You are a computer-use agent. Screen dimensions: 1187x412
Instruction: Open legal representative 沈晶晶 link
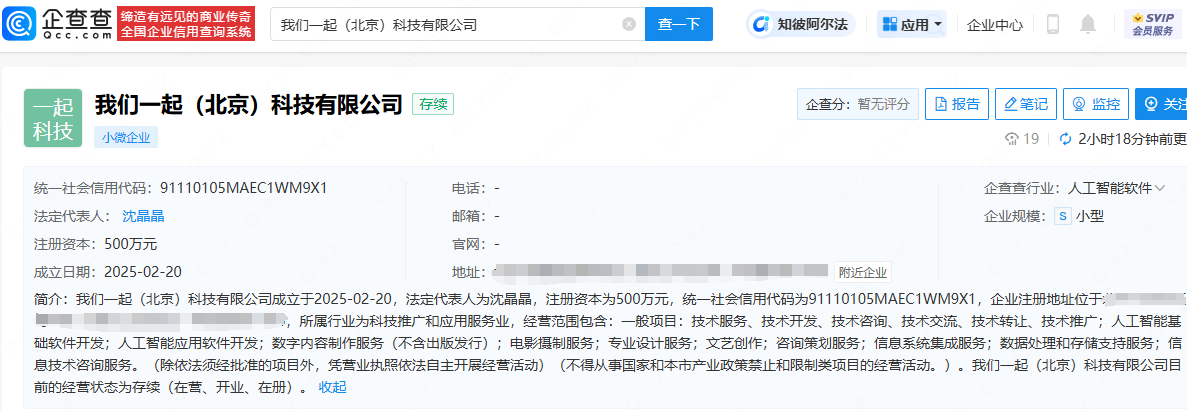click(x=143, y=216)
